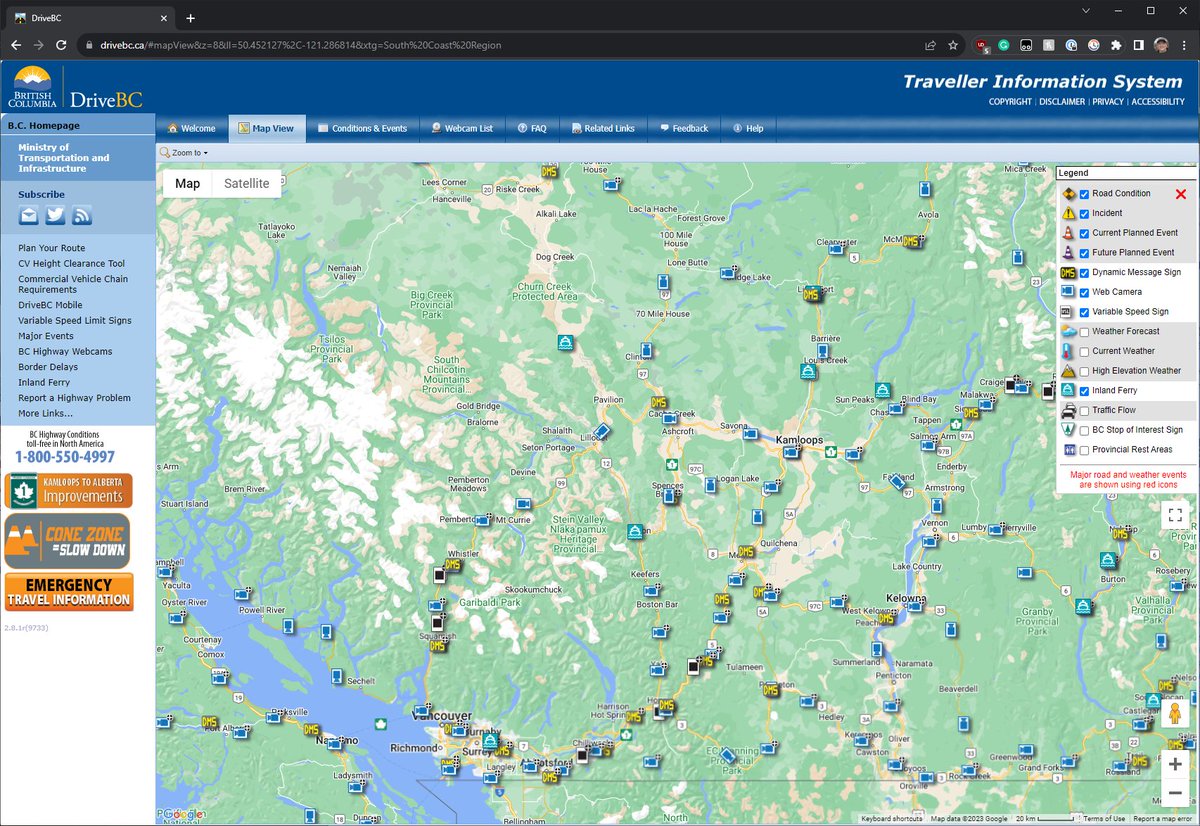Open the FAQ tab

coord(531,128)
